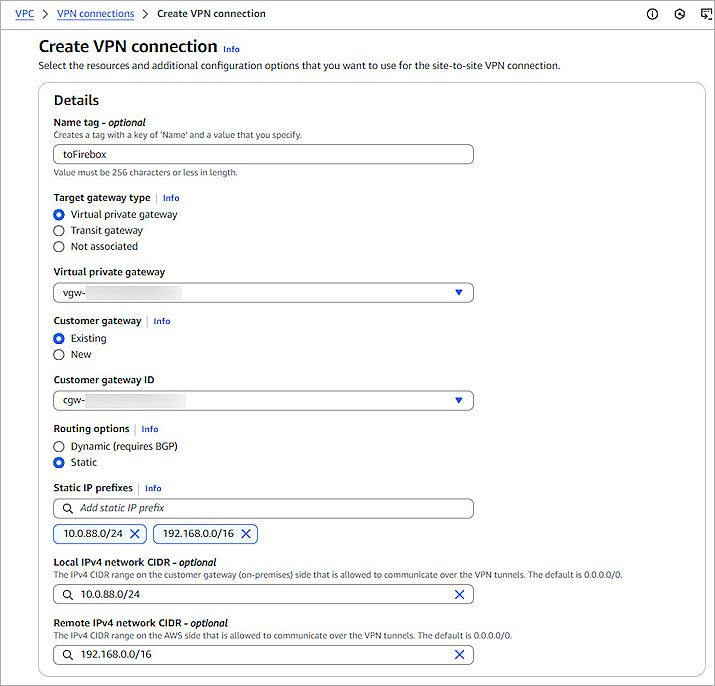Select Dynamic (requires BGP) routing

[59, 446]
